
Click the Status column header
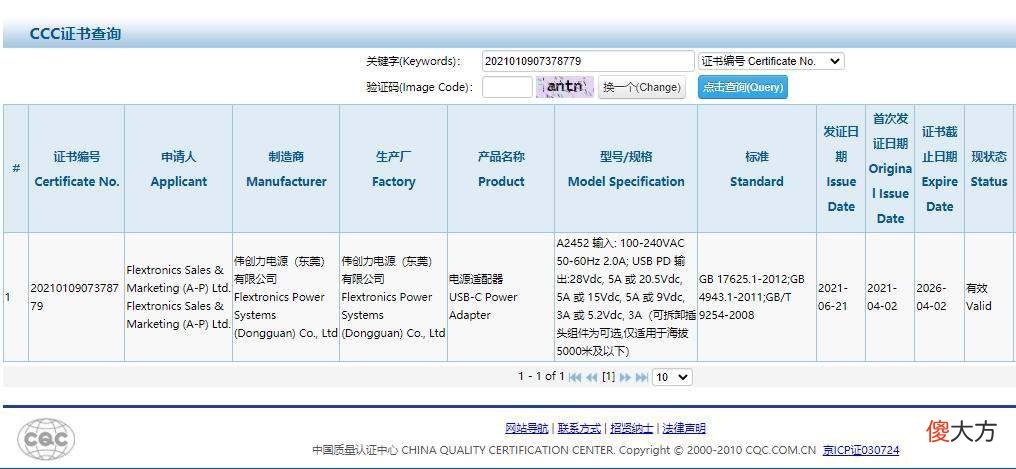[x=989, y=169]
